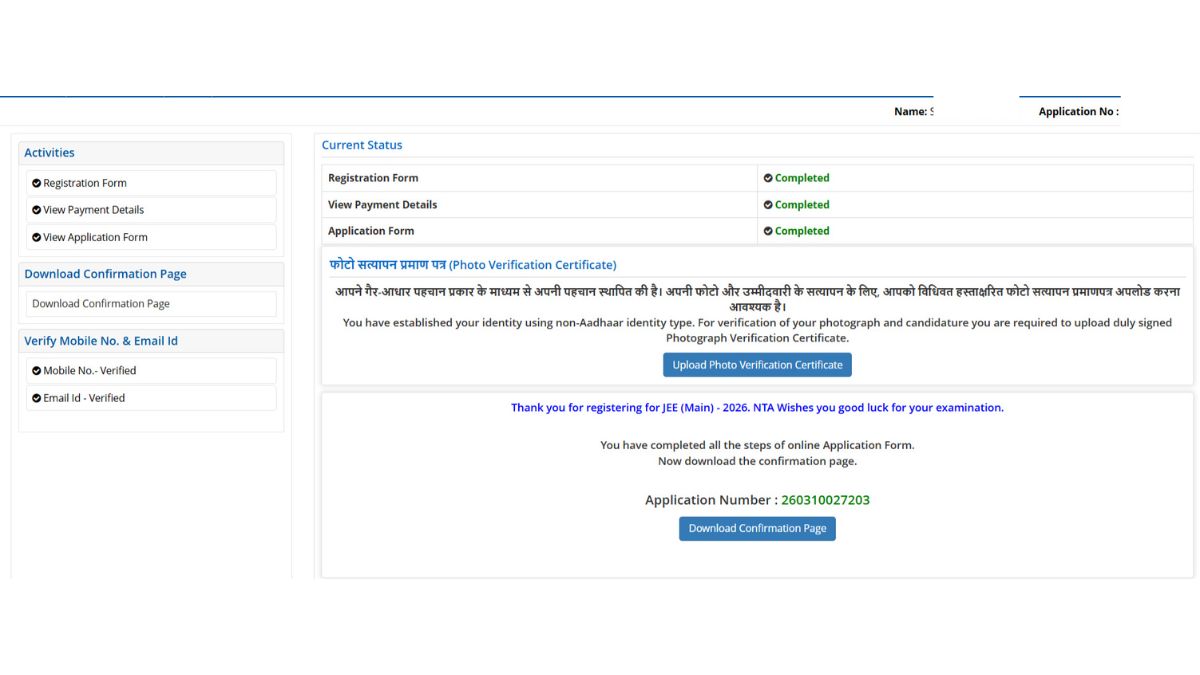Click green Completed check icon in Registration Form row
Image resolution: width=1200 pixels, height=675 pixels.
coord(768,178)
